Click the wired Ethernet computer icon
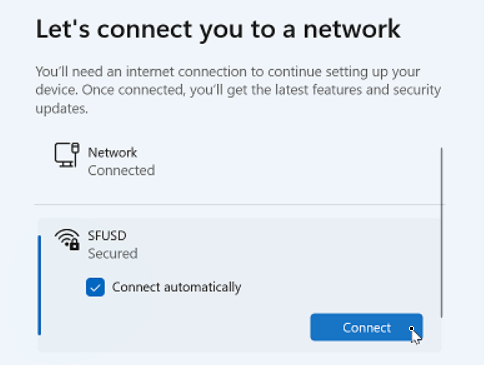 tap(67, 155)
